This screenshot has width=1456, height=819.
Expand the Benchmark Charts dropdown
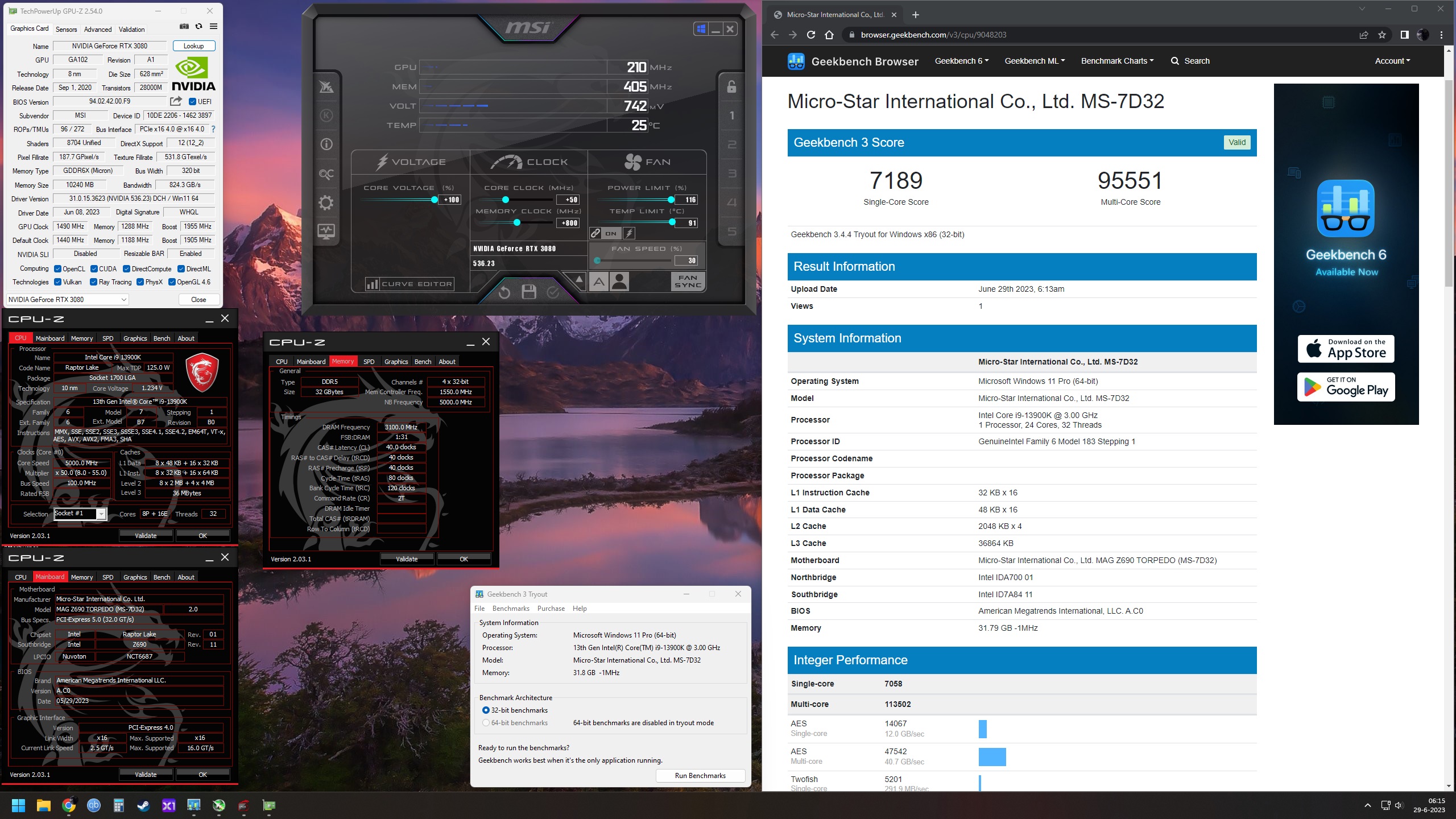[1117, 61]
